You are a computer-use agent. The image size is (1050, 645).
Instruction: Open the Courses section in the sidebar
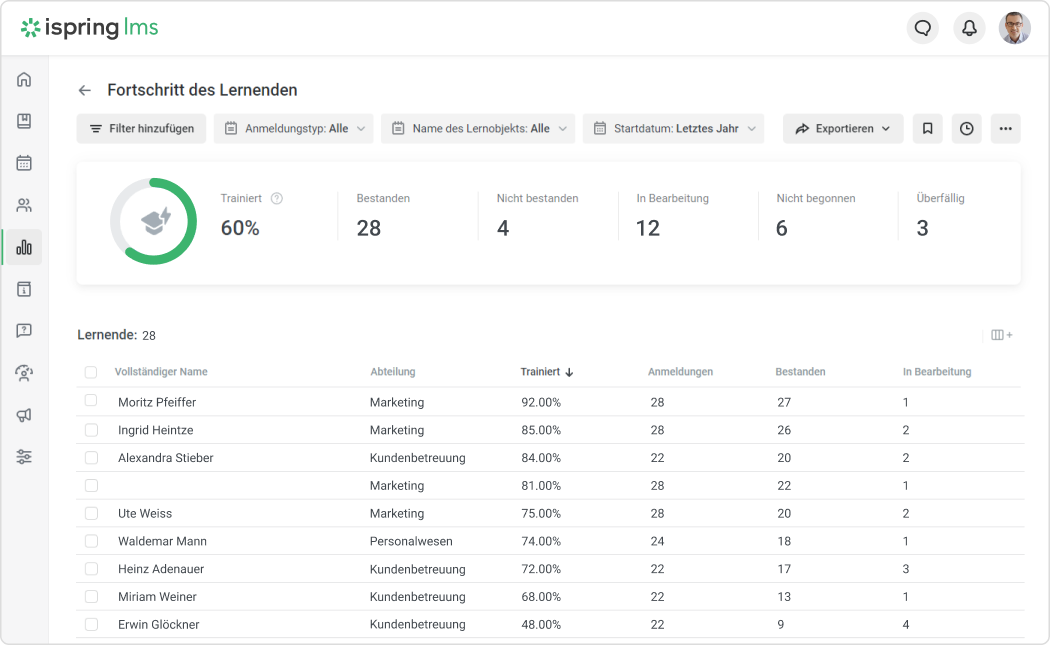coord(24,120)
